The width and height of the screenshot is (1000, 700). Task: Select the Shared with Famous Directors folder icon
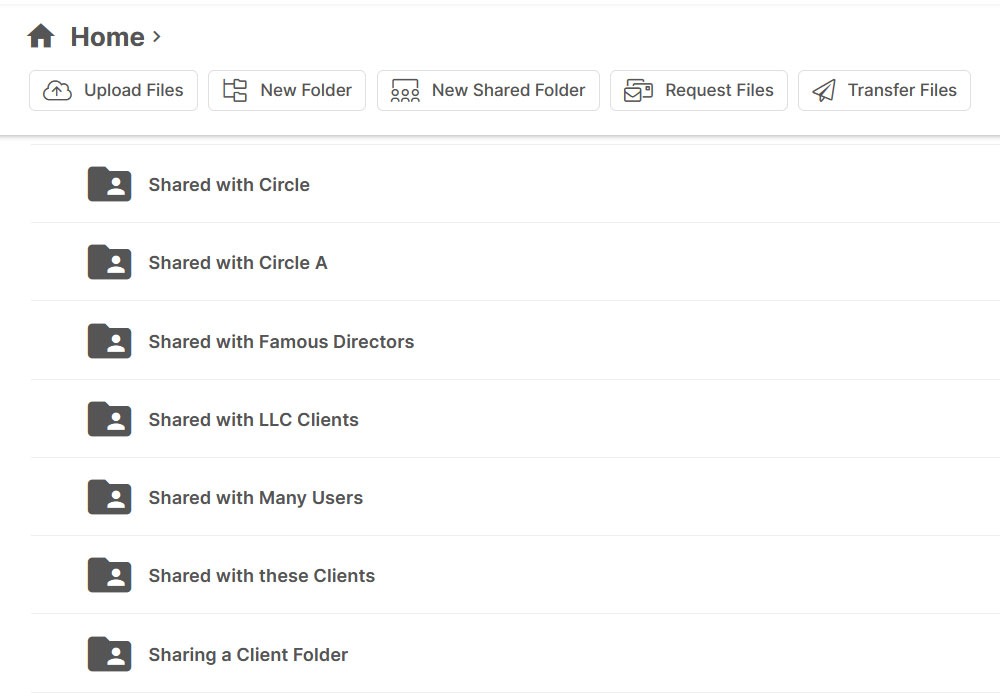pos(109,341)
